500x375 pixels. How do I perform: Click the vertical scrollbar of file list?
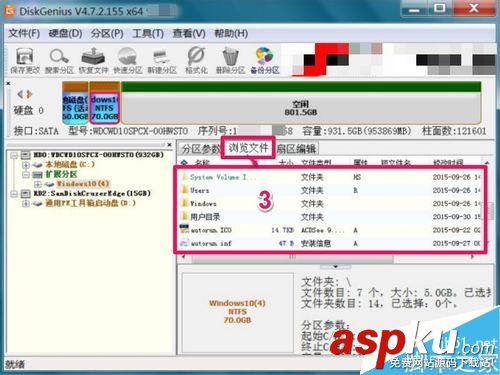pos(490,210)
